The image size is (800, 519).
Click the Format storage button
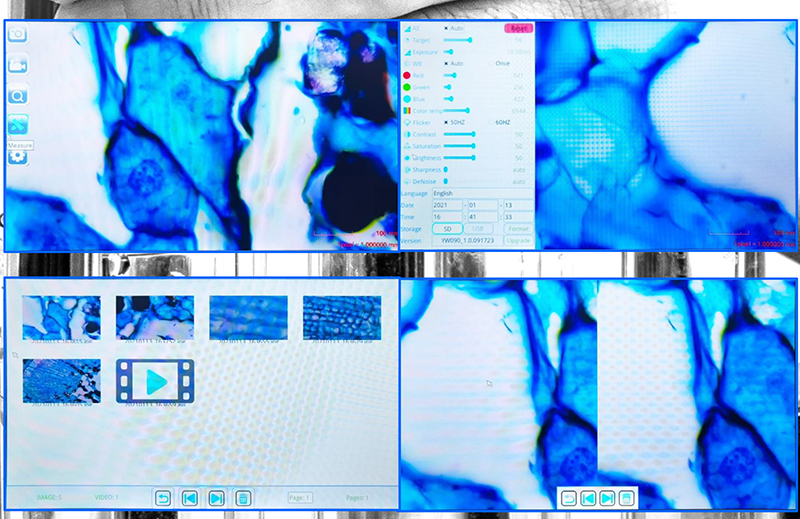coord(518,229)
